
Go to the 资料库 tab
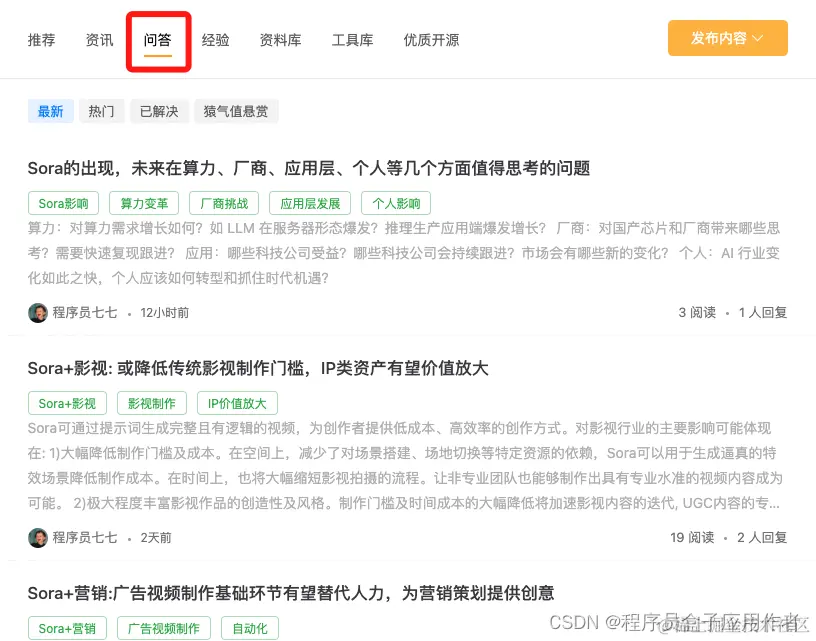tap(280, 40)
